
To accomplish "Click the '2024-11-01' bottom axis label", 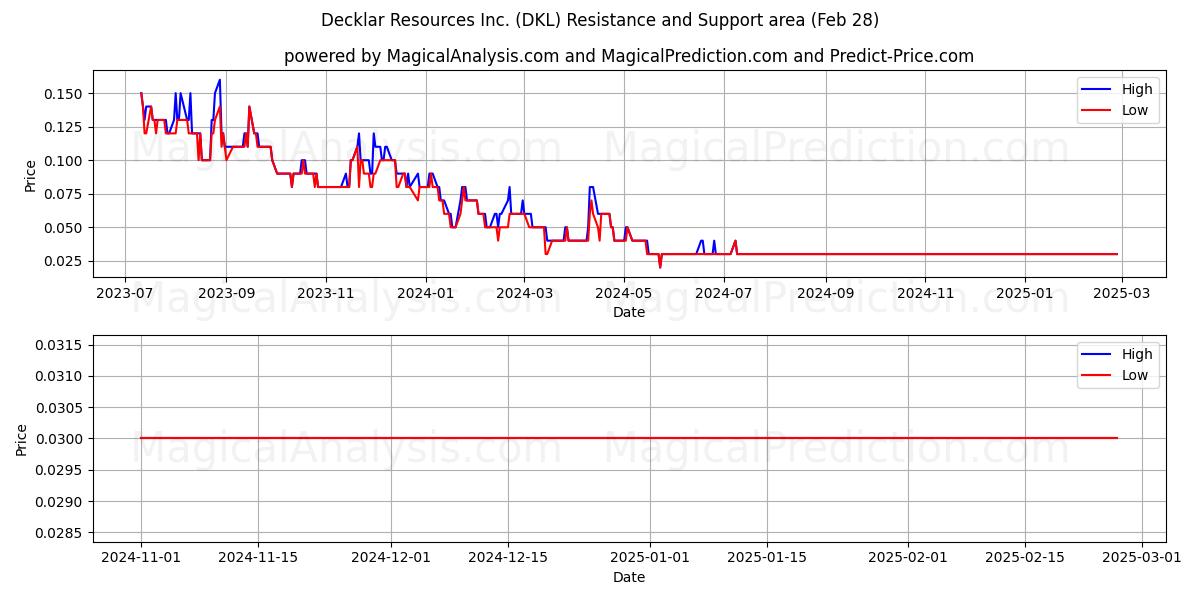I will pos(141,559).
